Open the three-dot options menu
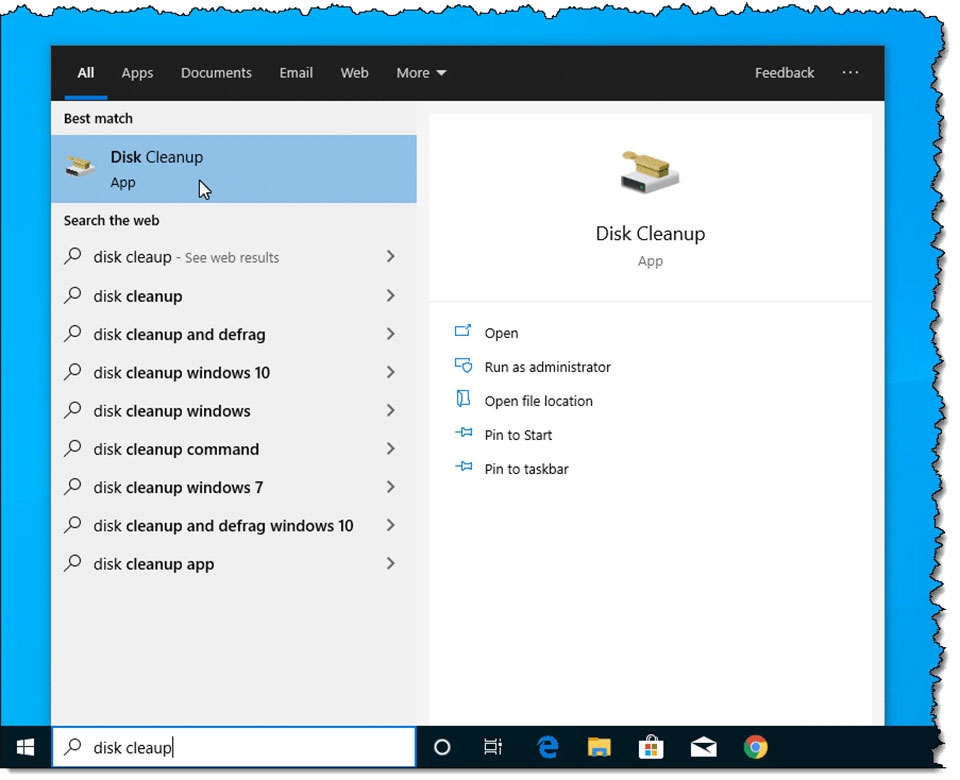The height and width of the screenshot is (780, 960). [x=850, y=73]
